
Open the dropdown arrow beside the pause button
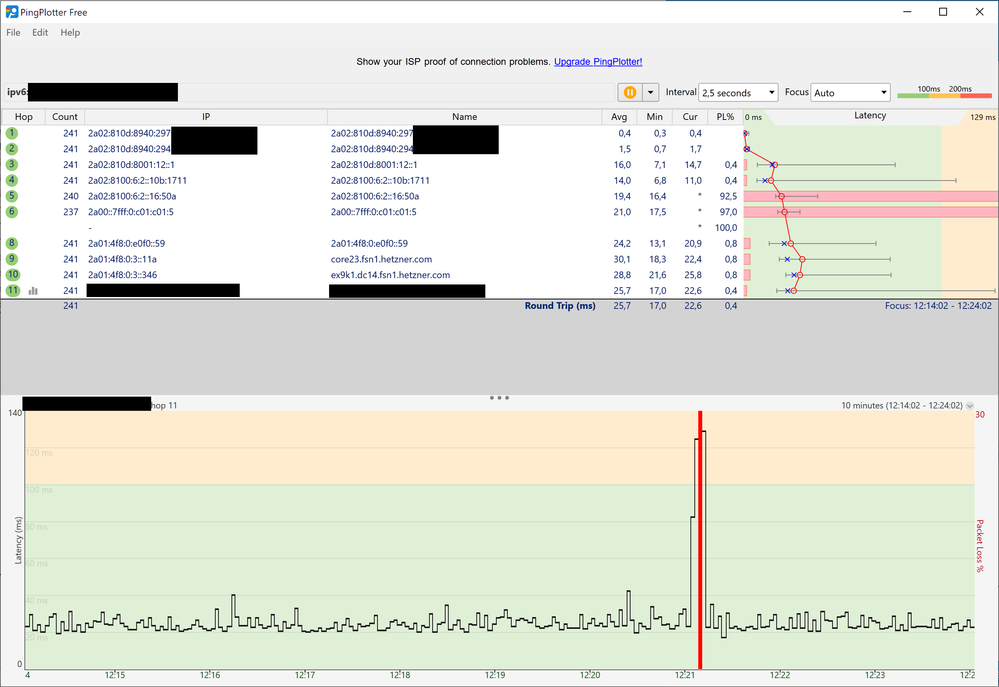click(x=650, y=92)
